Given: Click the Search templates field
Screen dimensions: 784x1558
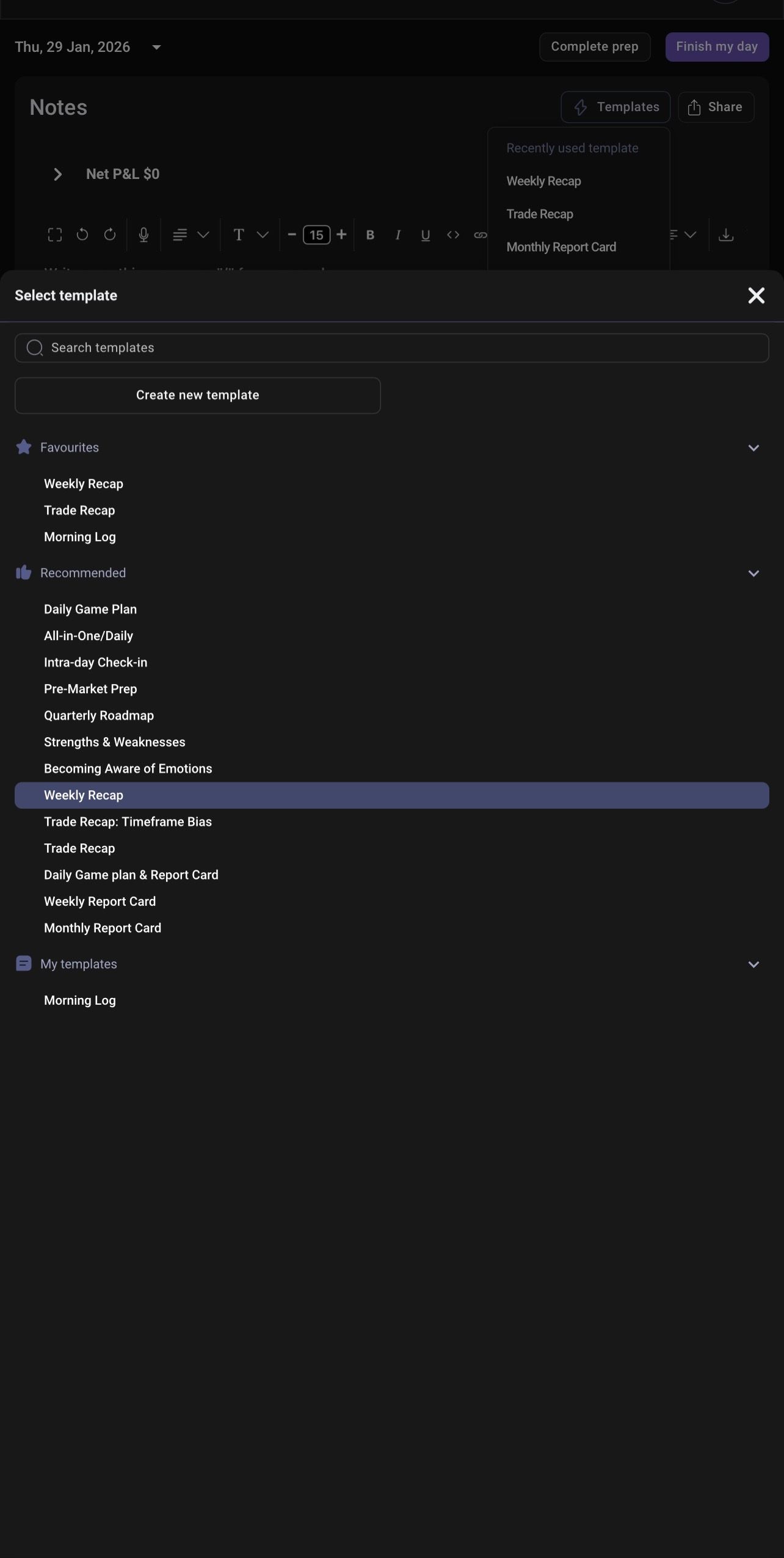Looking at the screenshot, I should (x=391, y=348).
